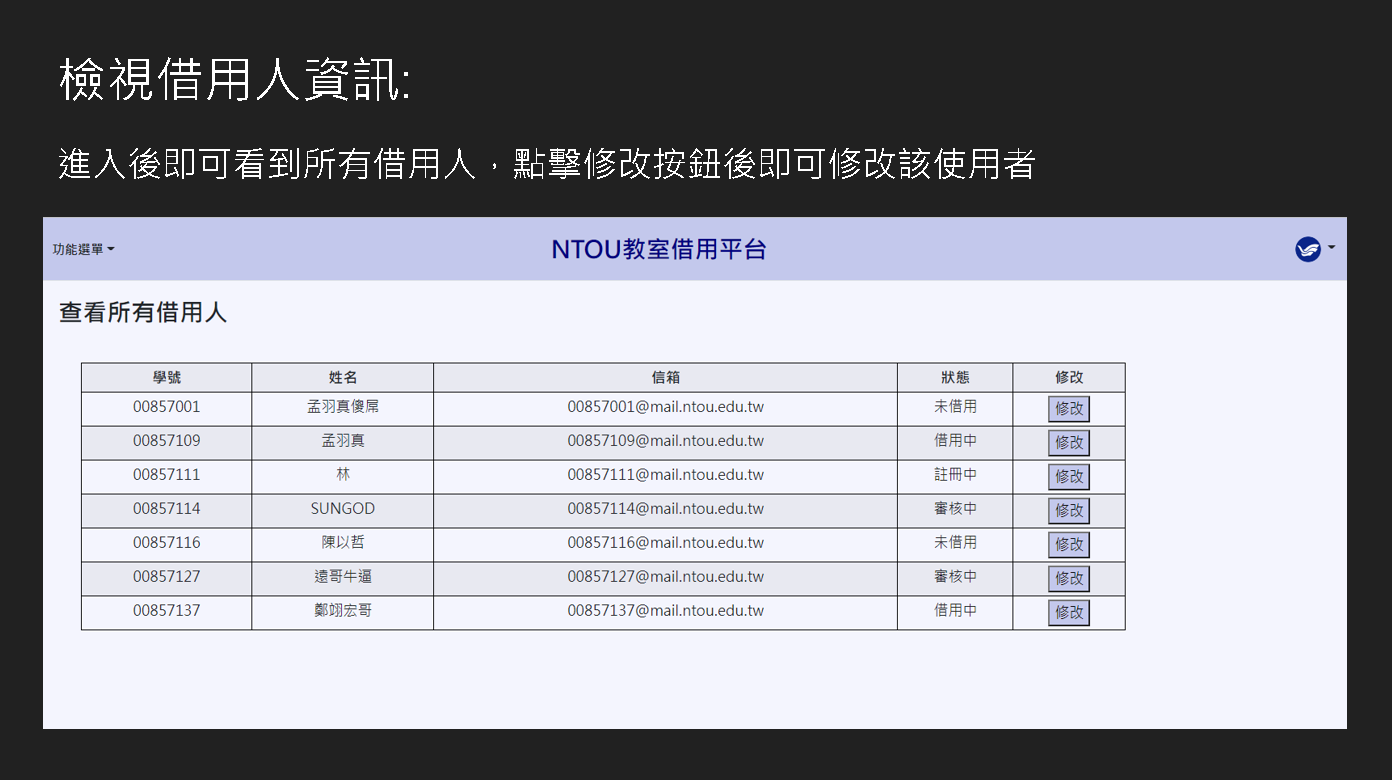
Task: Select student ID 00857001 cell
Action: pyautogui.click(x=167, y=407)
